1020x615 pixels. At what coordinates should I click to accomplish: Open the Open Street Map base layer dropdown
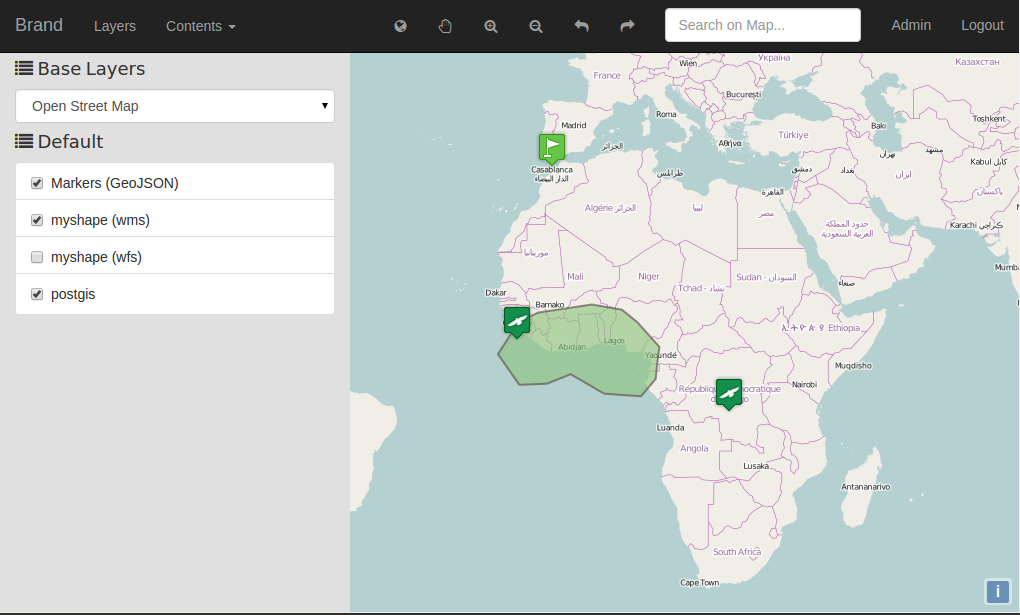pos(175,105)
